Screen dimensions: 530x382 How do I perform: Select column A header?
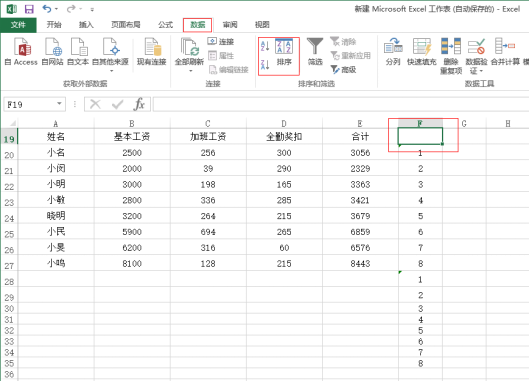[x=56, y=124]
